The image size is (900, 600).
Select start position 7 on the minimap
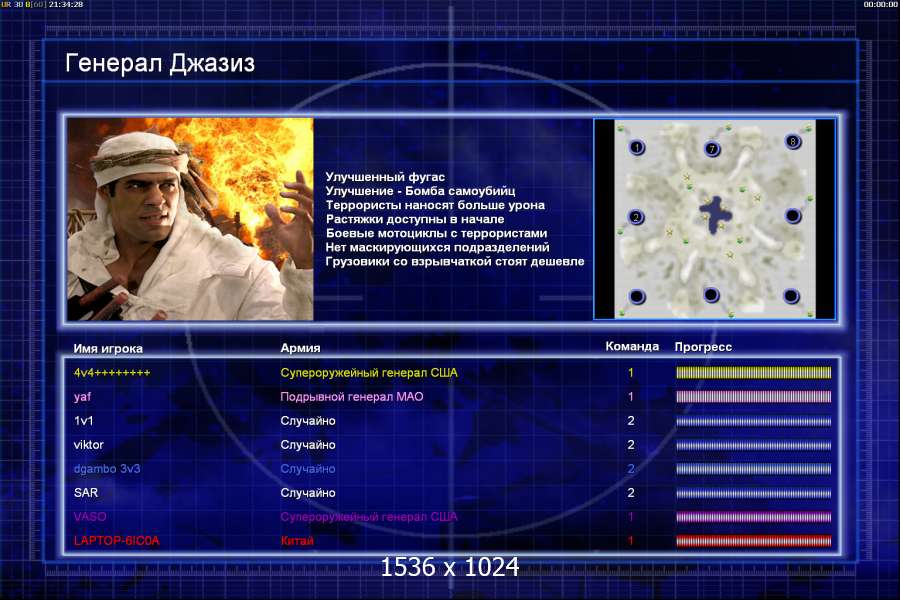712,149
